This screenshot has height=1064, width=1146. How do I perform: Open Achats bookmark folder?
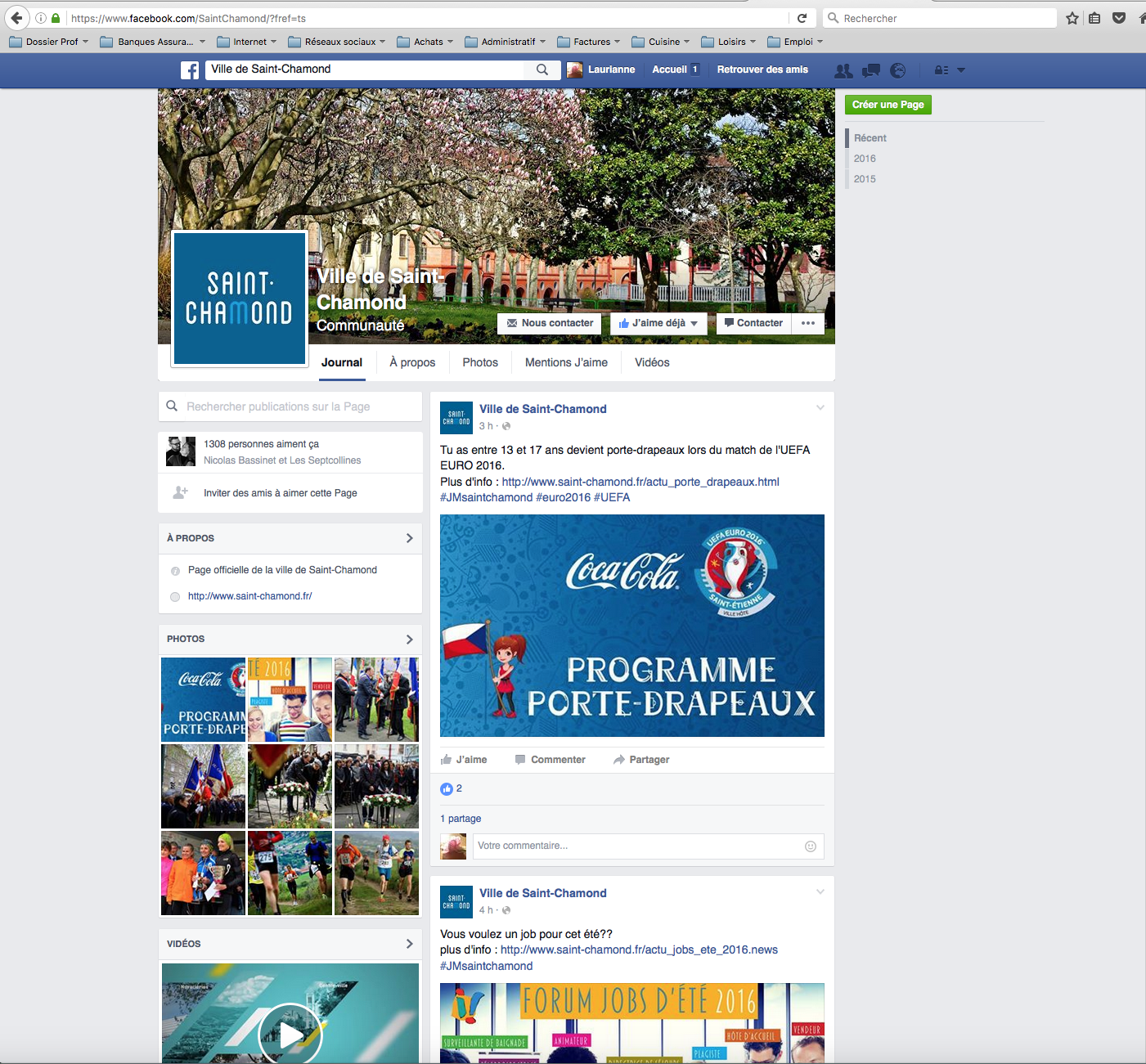coord(425,42)
